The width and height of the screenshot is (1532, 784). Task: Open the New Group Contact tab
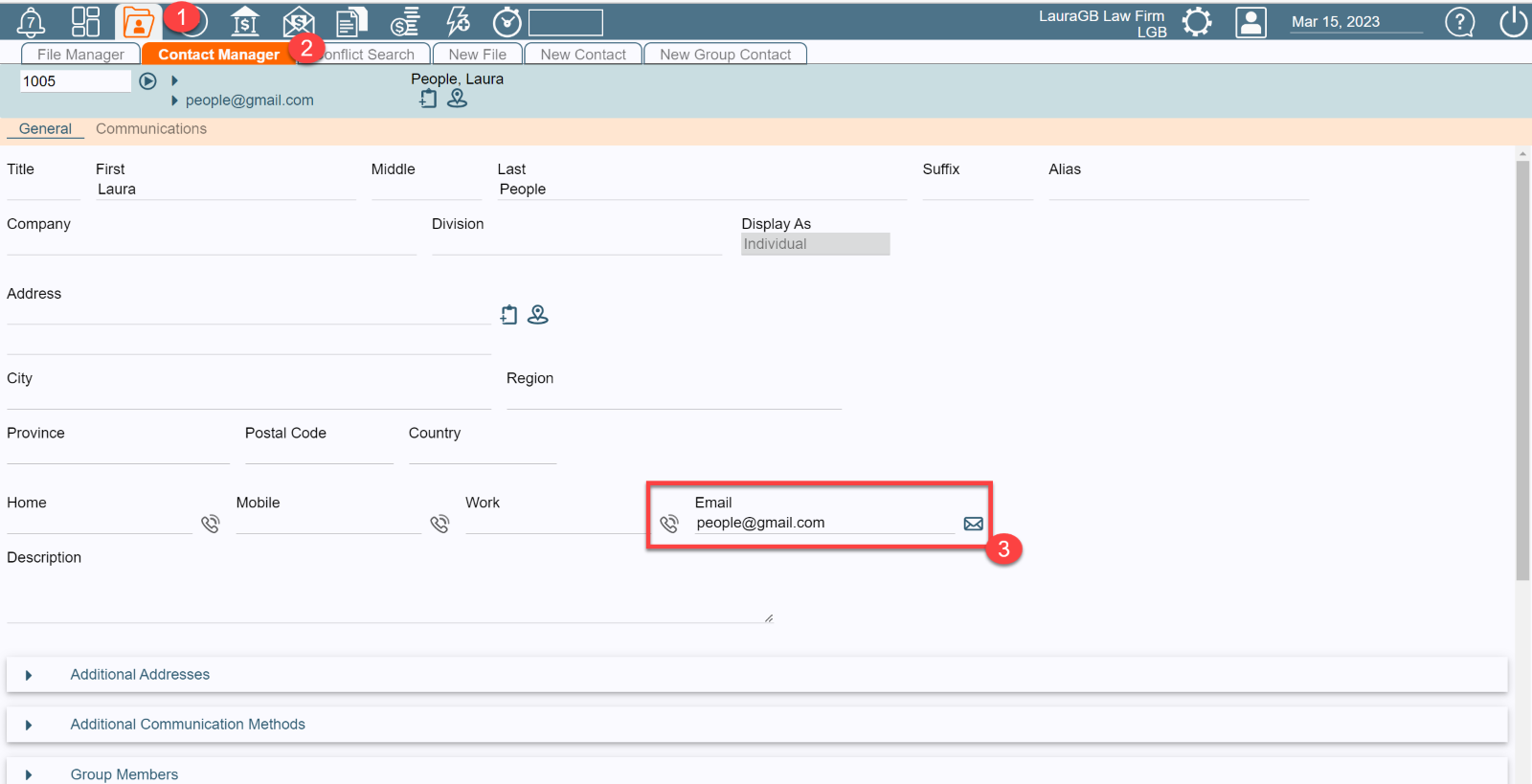(x=725, y=54)
